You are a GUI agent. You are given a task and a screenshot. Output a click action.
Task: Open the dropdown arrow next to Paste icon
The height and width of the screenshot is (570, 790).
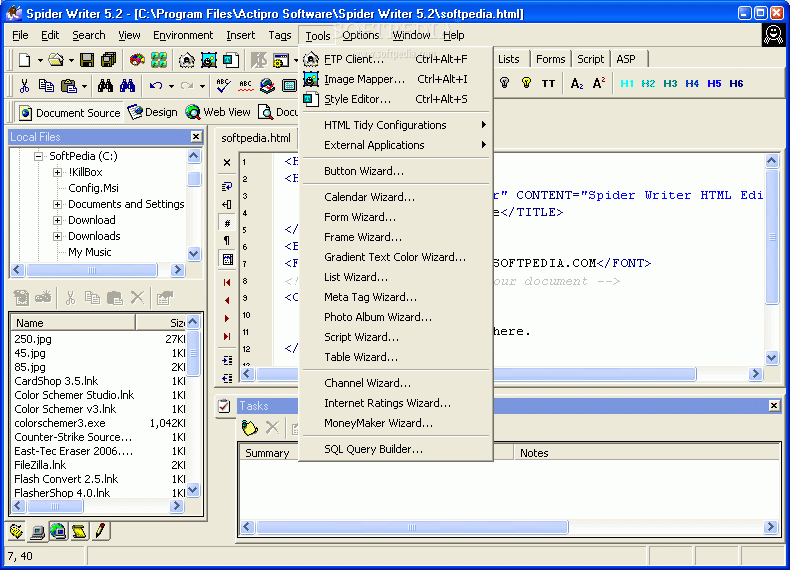(84, 86)
